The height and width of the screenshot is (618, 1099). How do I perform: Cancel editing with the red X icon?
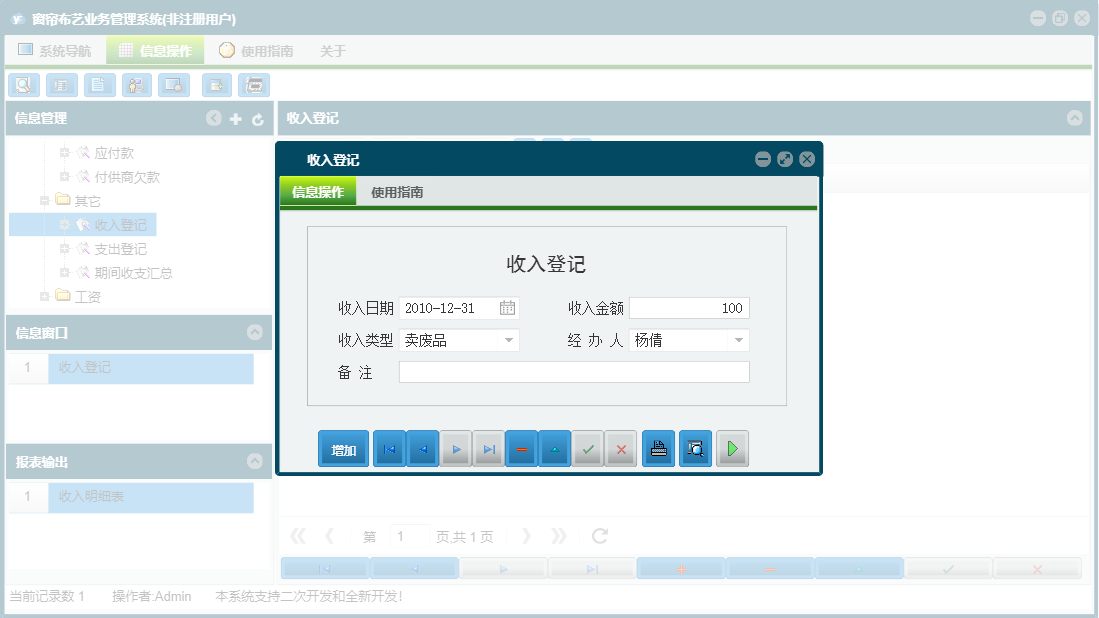pos(621,448)
